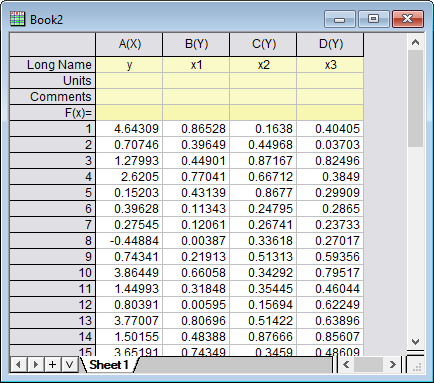The image size is (434, 383).
Task: Click cell with value 0.3849
Action: tap(330, 177)
